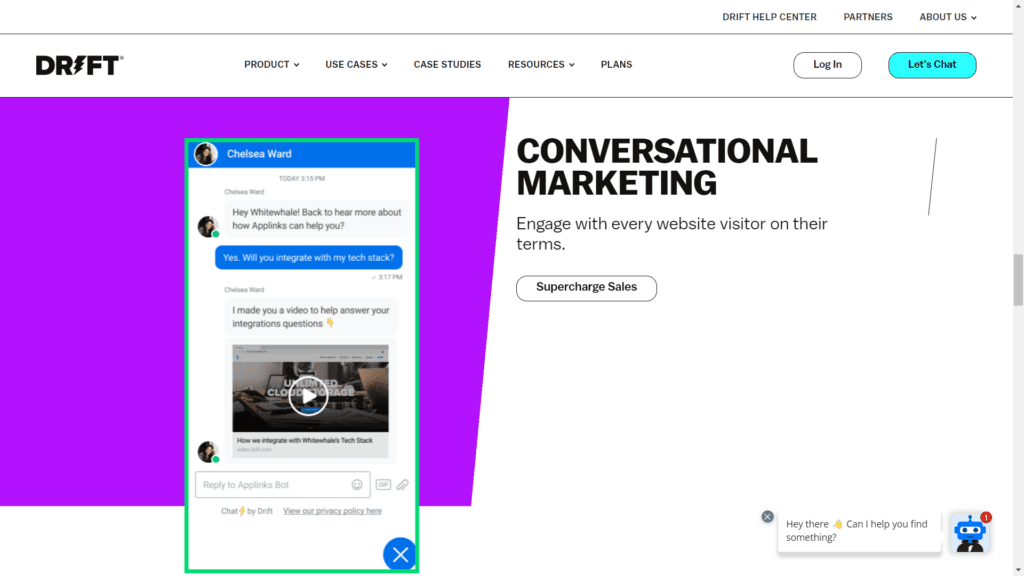
Task: Open the RESOURCES dropdown menu
Action: tap(540, 64)
